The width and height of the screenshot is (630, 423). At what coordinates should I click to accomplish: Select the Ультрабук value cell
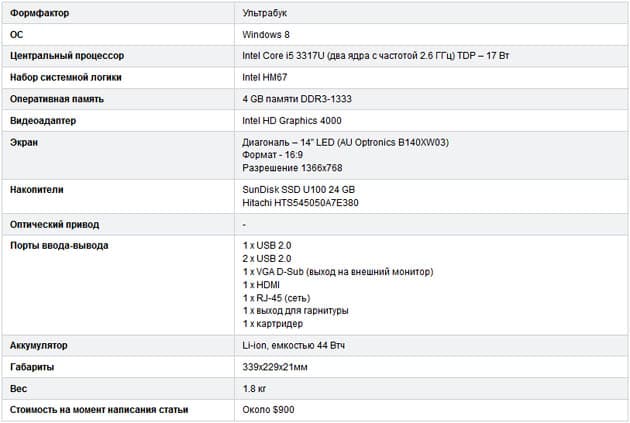[x=432, y=13]
